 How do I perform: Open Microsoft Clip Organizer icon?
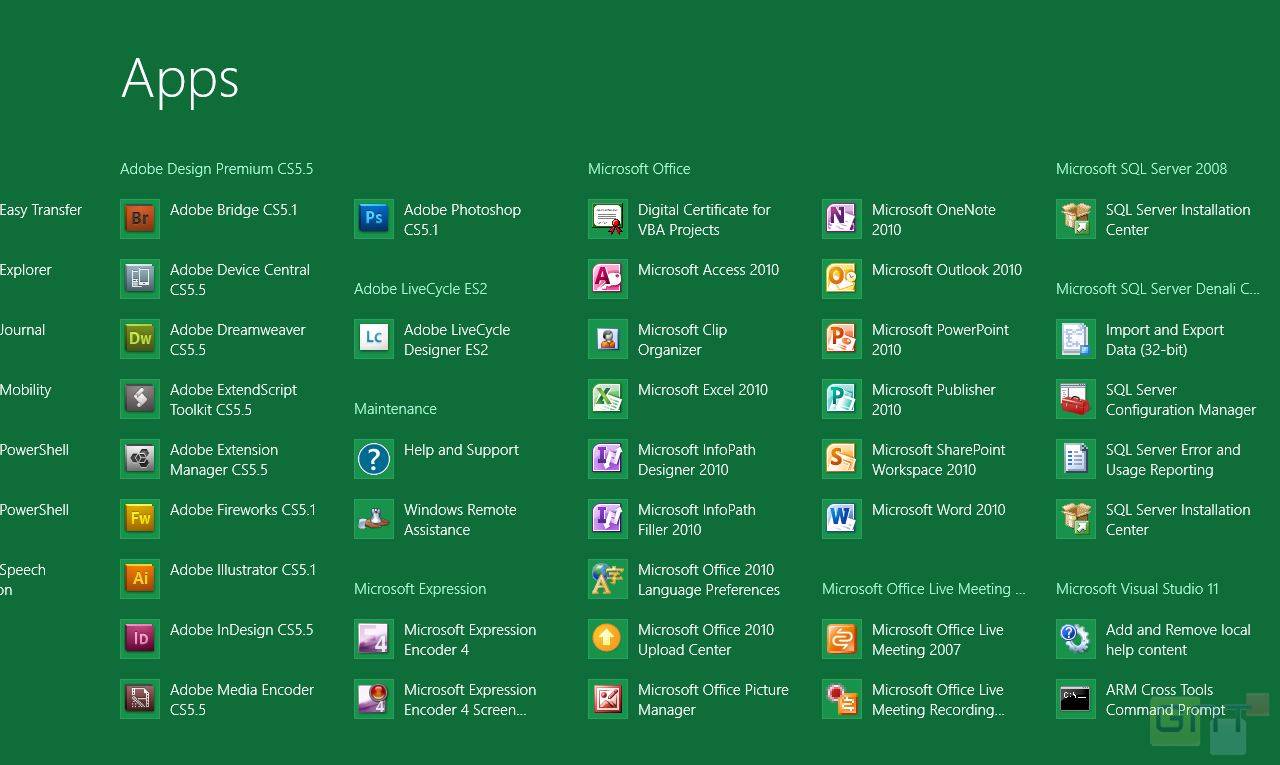608,339
